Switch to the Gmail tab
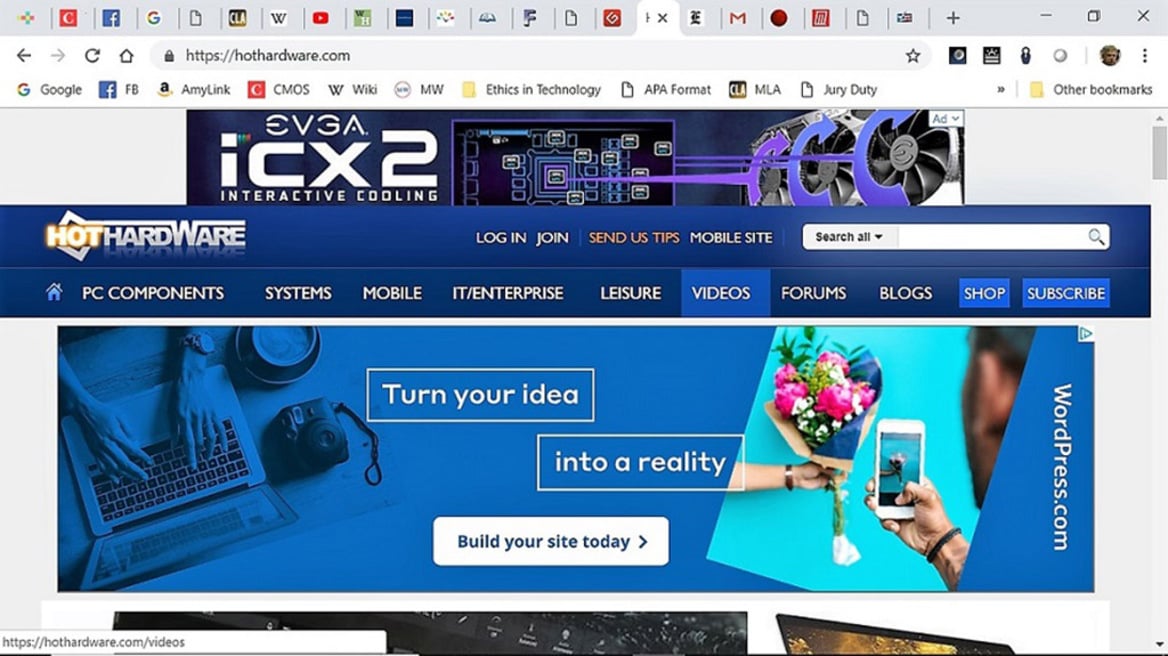This screenshot has height=656, width=1168. tap(737, 18)
